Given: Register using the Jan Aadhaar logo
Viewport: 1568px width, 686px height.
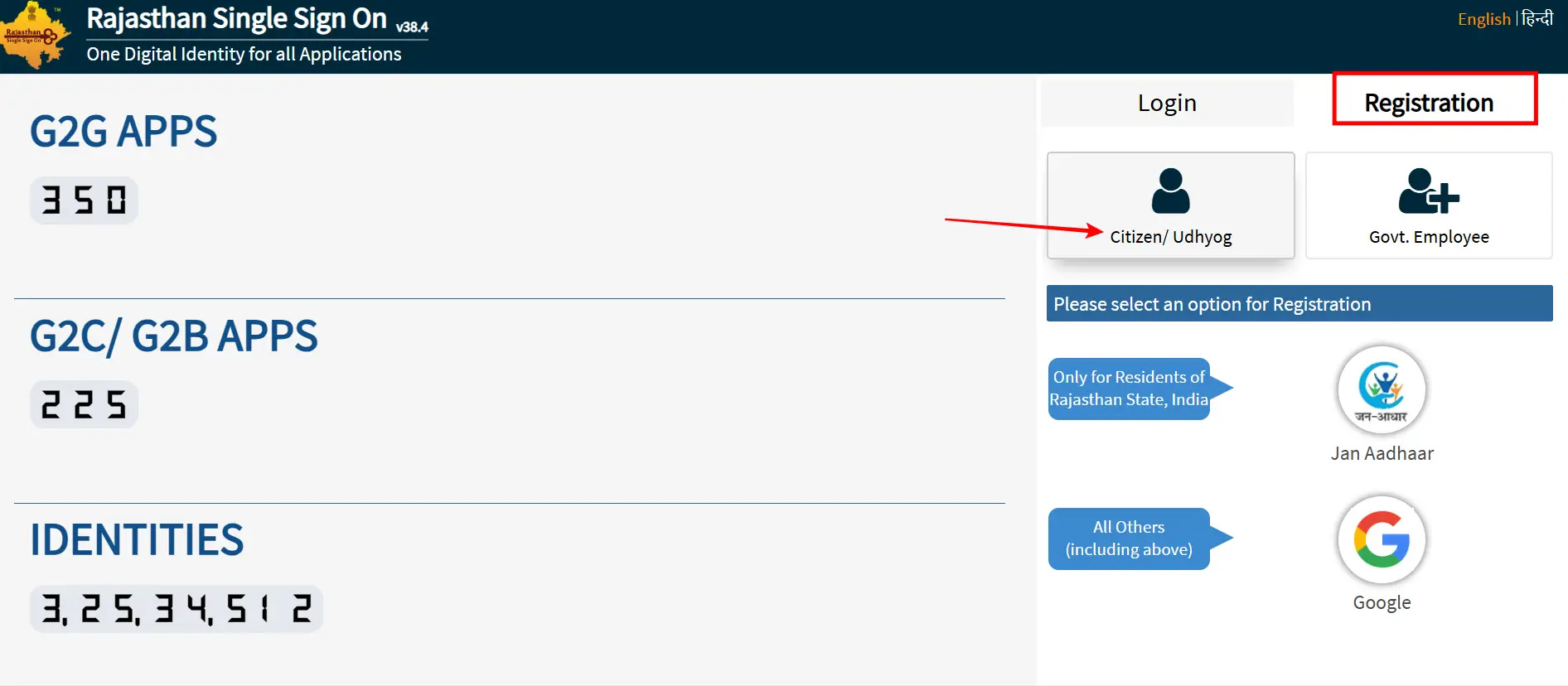Looking at the screenshot, I should (x=1381, y=389).
